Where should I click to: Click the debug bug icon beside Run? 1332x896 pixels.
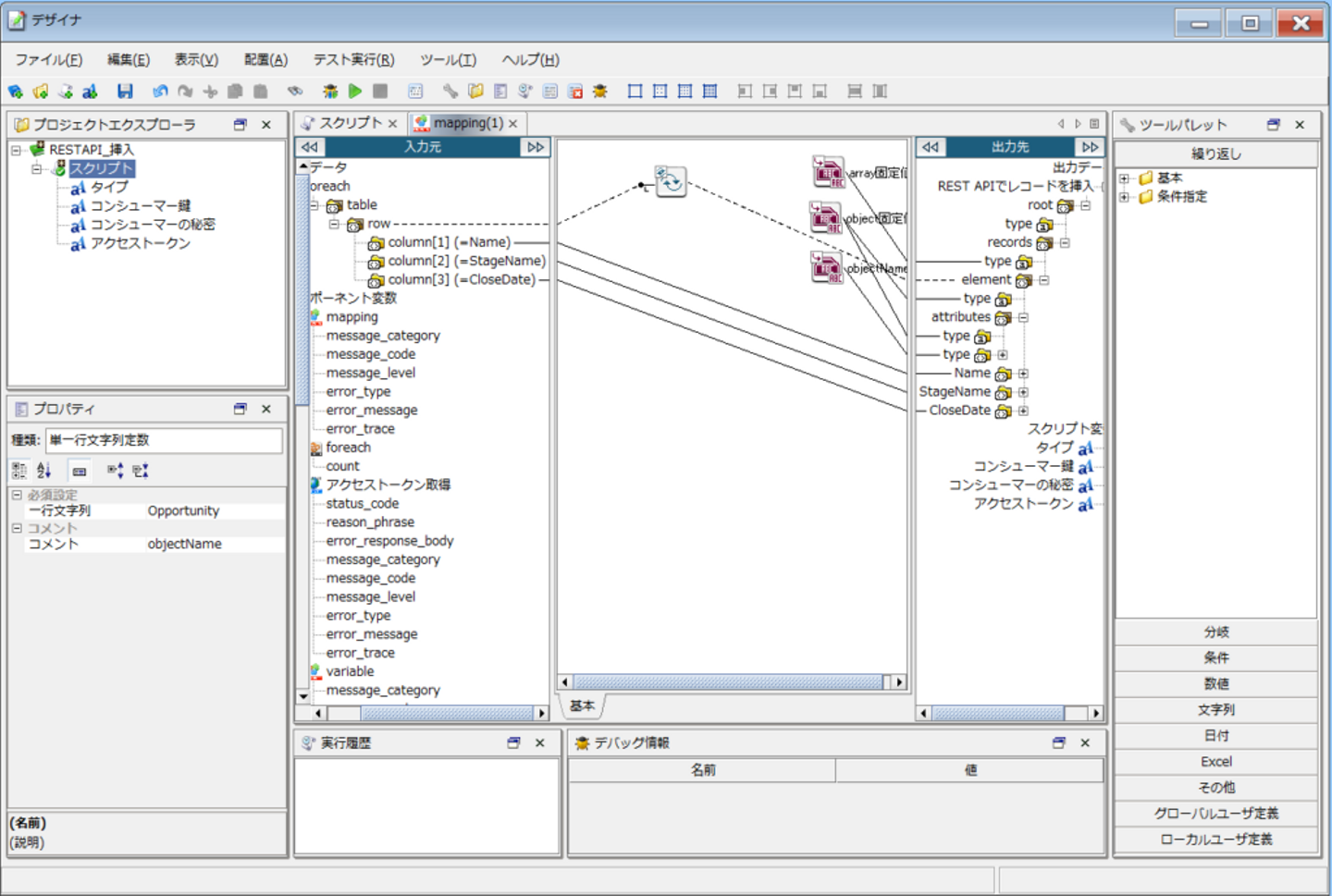click(x=329, y=91)
